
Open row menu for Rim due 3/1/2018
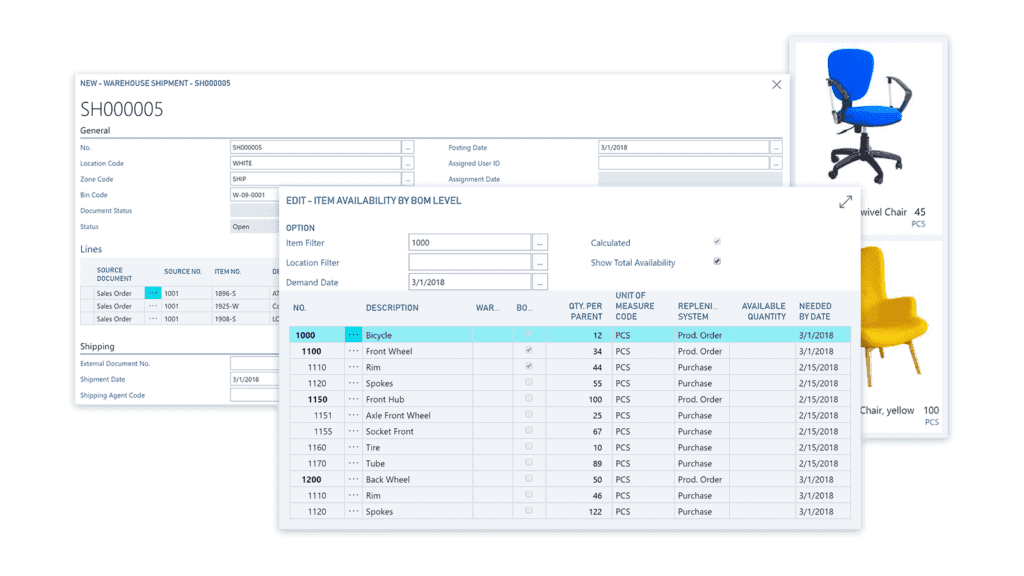353,495
